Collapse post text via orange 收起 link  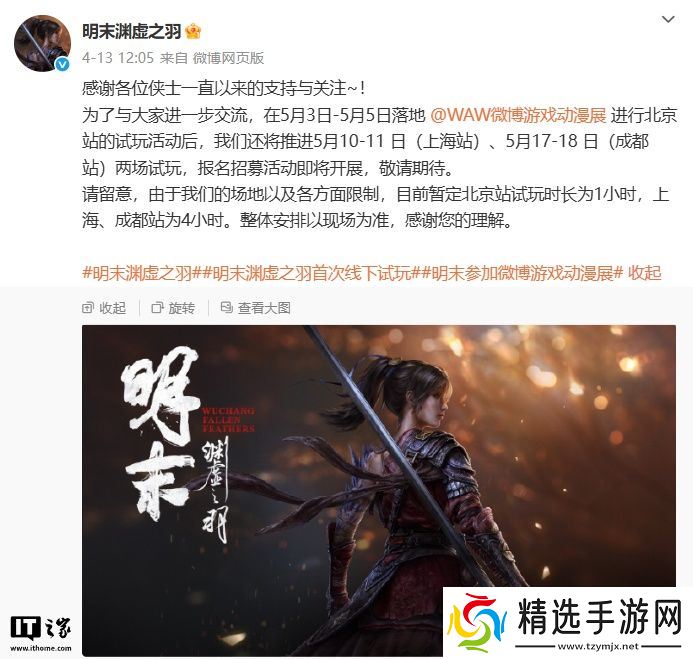click(645, 273)
